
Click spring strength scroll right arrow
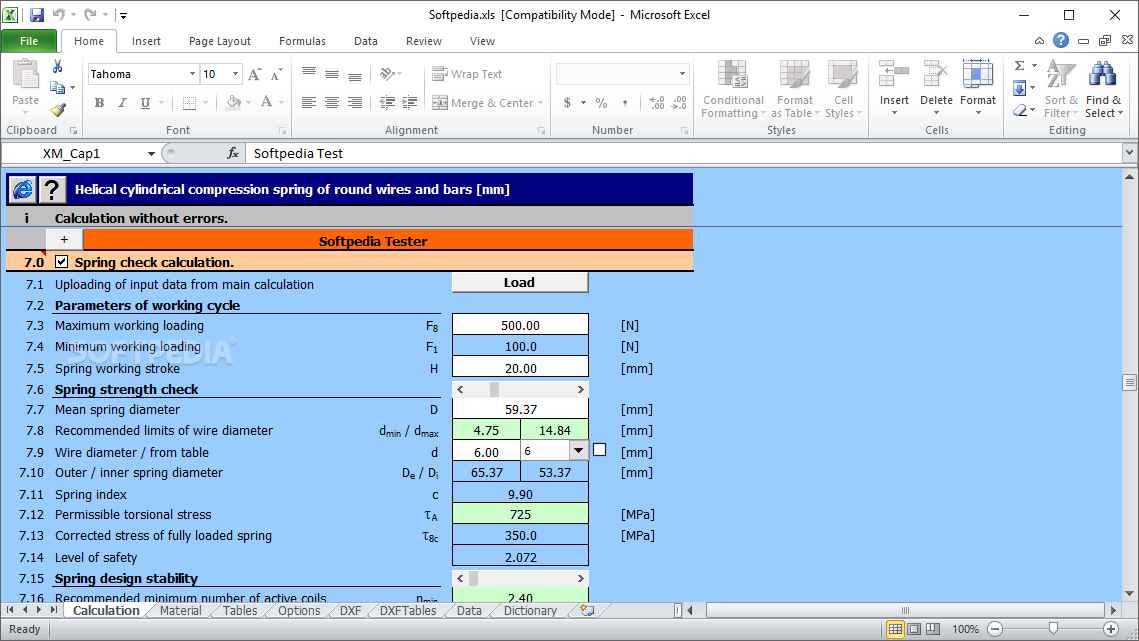coord(580,390)
